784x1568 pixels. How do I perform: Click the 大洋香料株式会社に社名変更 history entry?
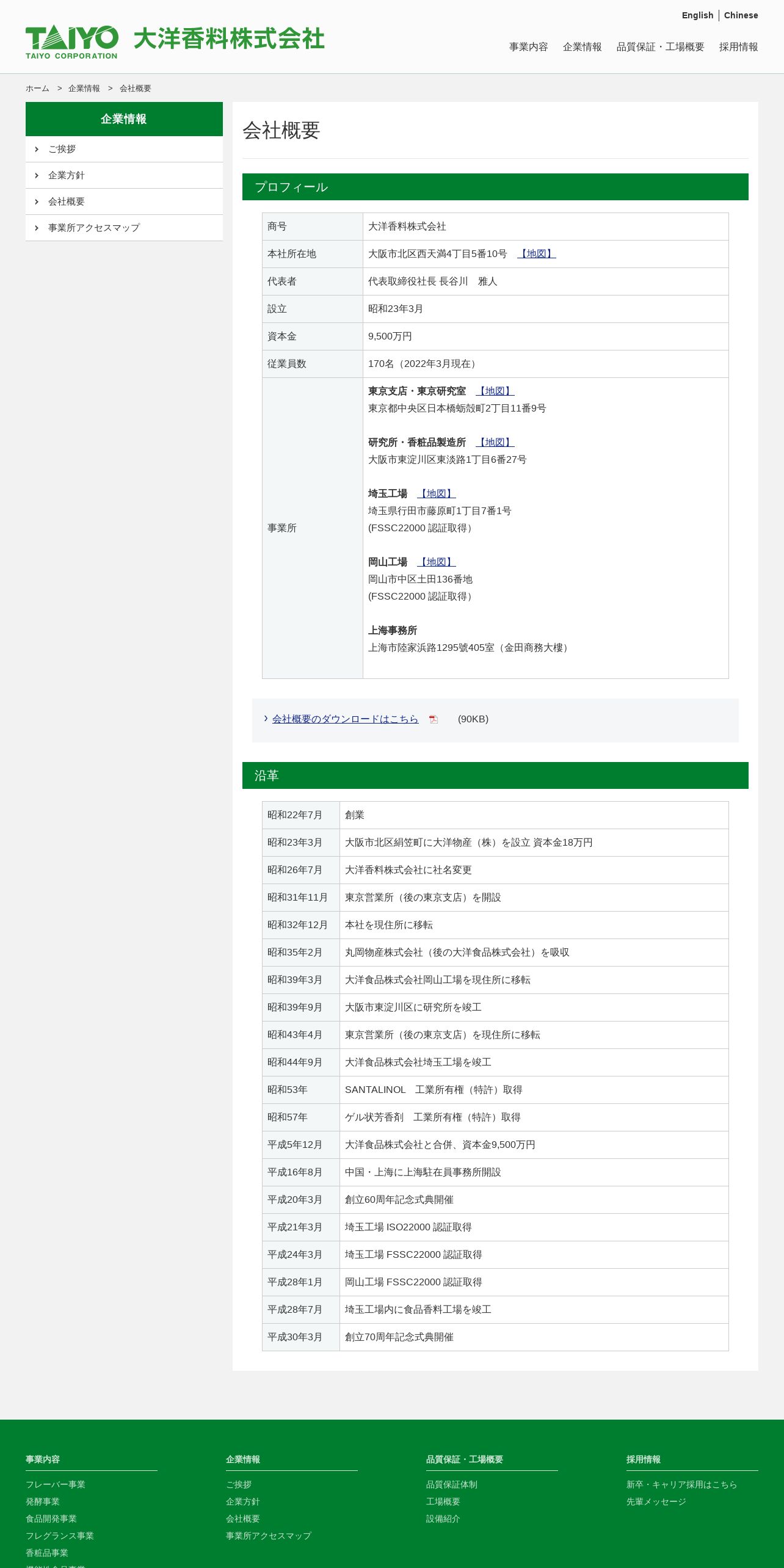[408, 870]
